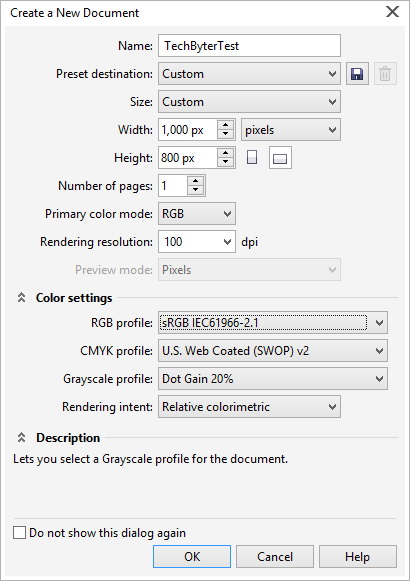Save the preset destination with the floppy icon
410x581 pixels.
coord(357,74)
